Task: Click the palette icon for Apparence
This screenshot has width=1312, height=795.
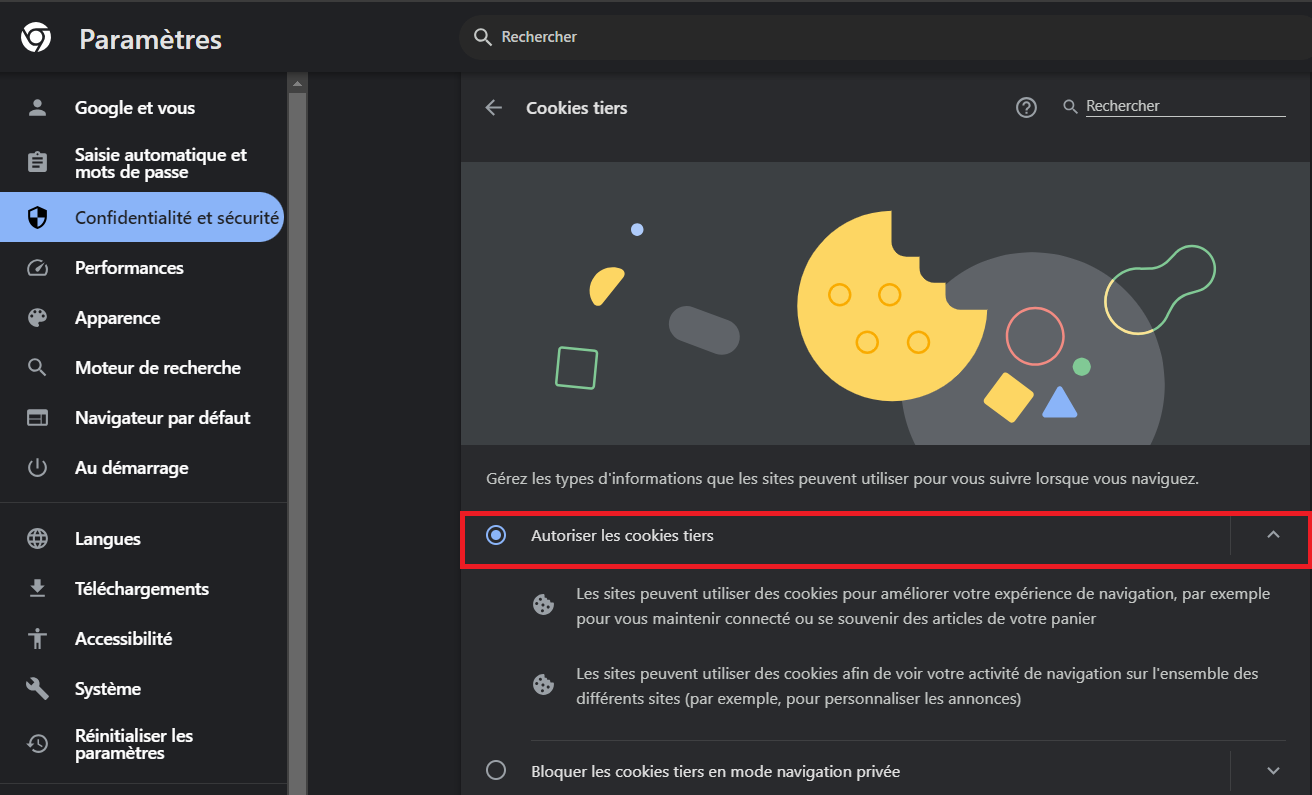Action: pos(37,318)
